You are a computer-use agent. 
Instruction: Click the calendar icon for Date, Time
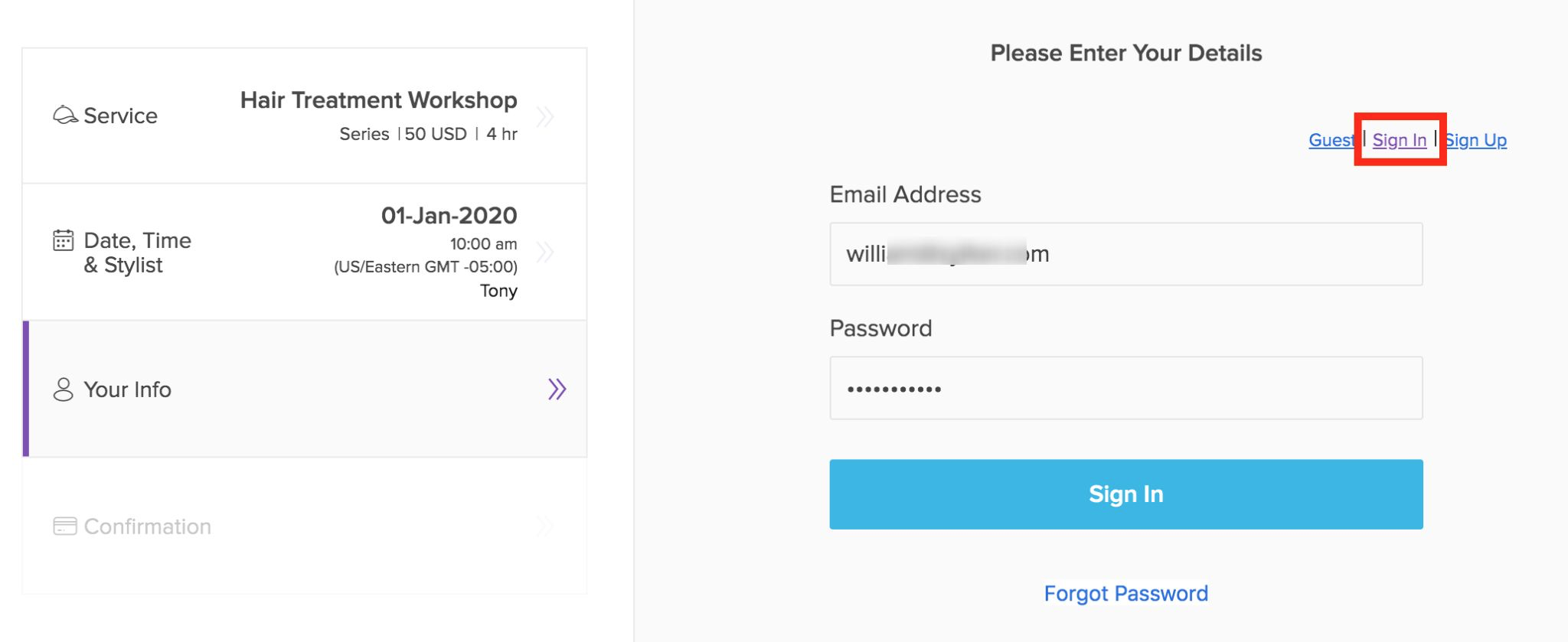click(x=64, y=240)
